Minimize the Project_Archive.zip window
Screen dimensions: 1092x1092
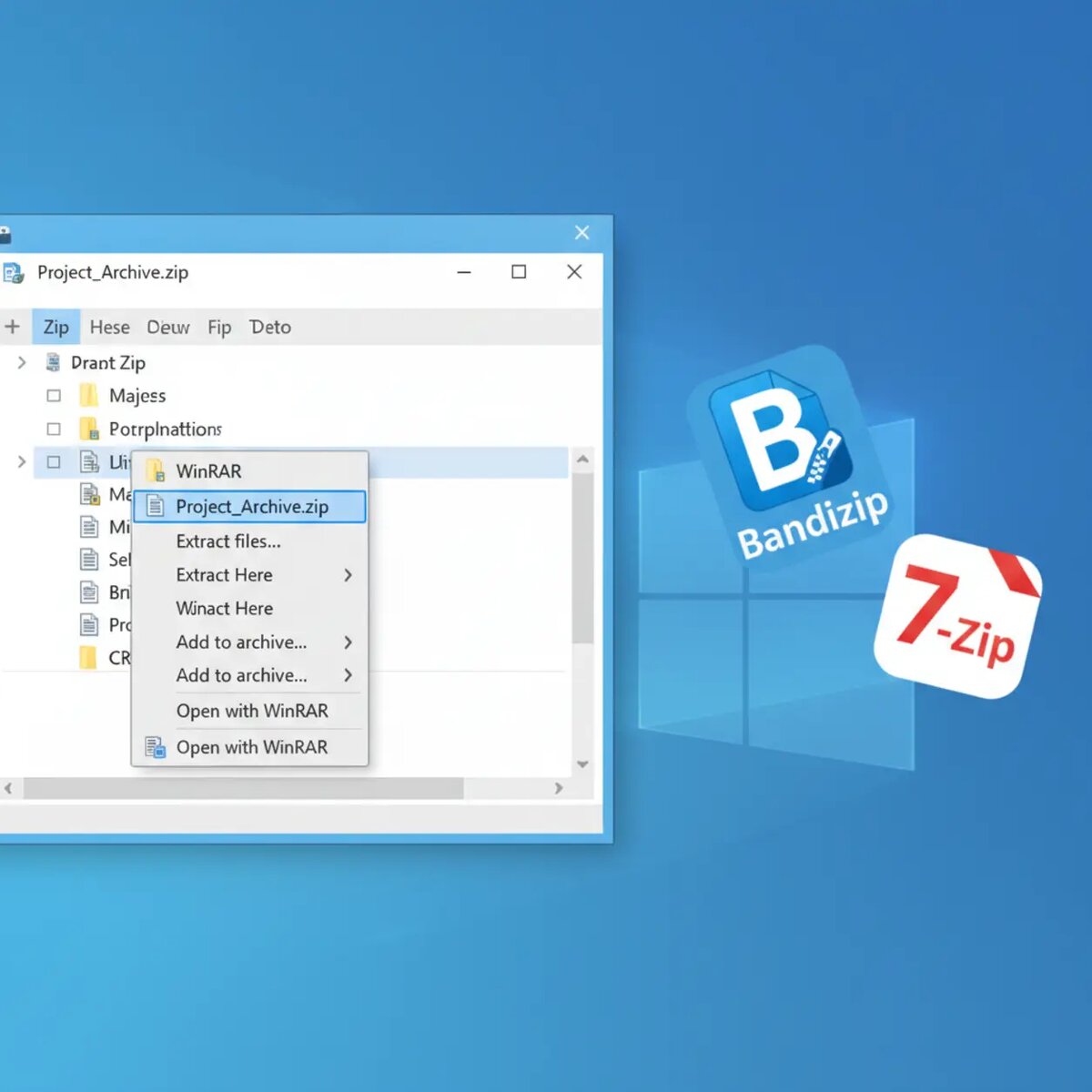tap(464, 272)
